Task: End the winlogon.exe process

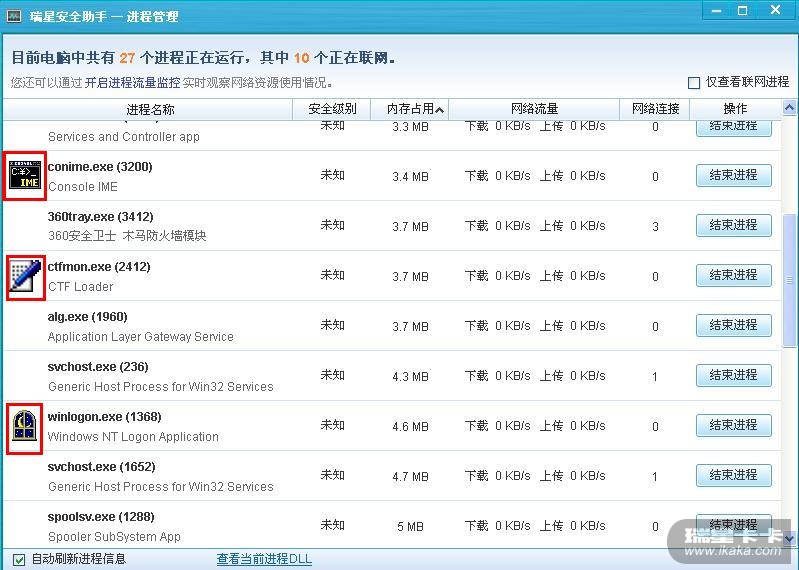Action: click(734, 425)
